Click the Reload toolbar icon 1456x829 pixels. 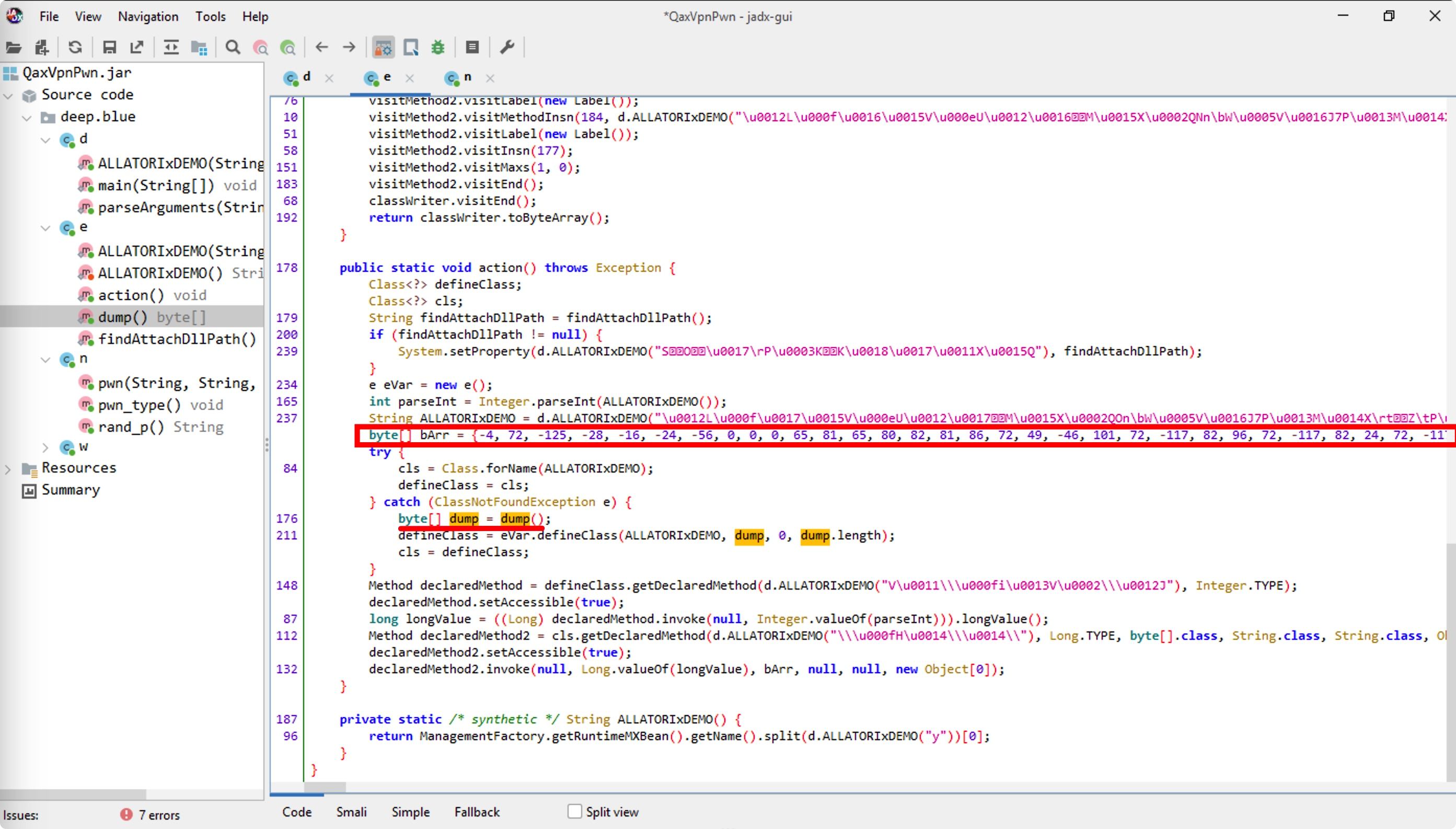pyautogui.click(x=75, y=47)
